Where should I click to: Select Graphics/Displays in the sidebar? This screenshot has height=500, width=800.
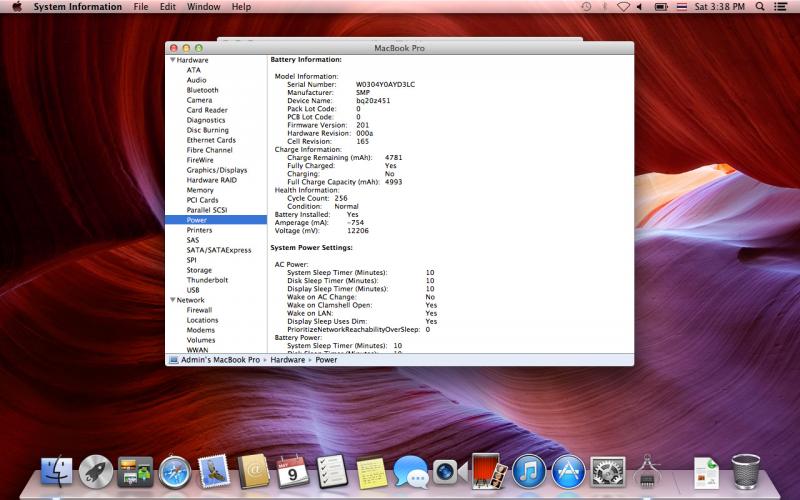[217, 170]
